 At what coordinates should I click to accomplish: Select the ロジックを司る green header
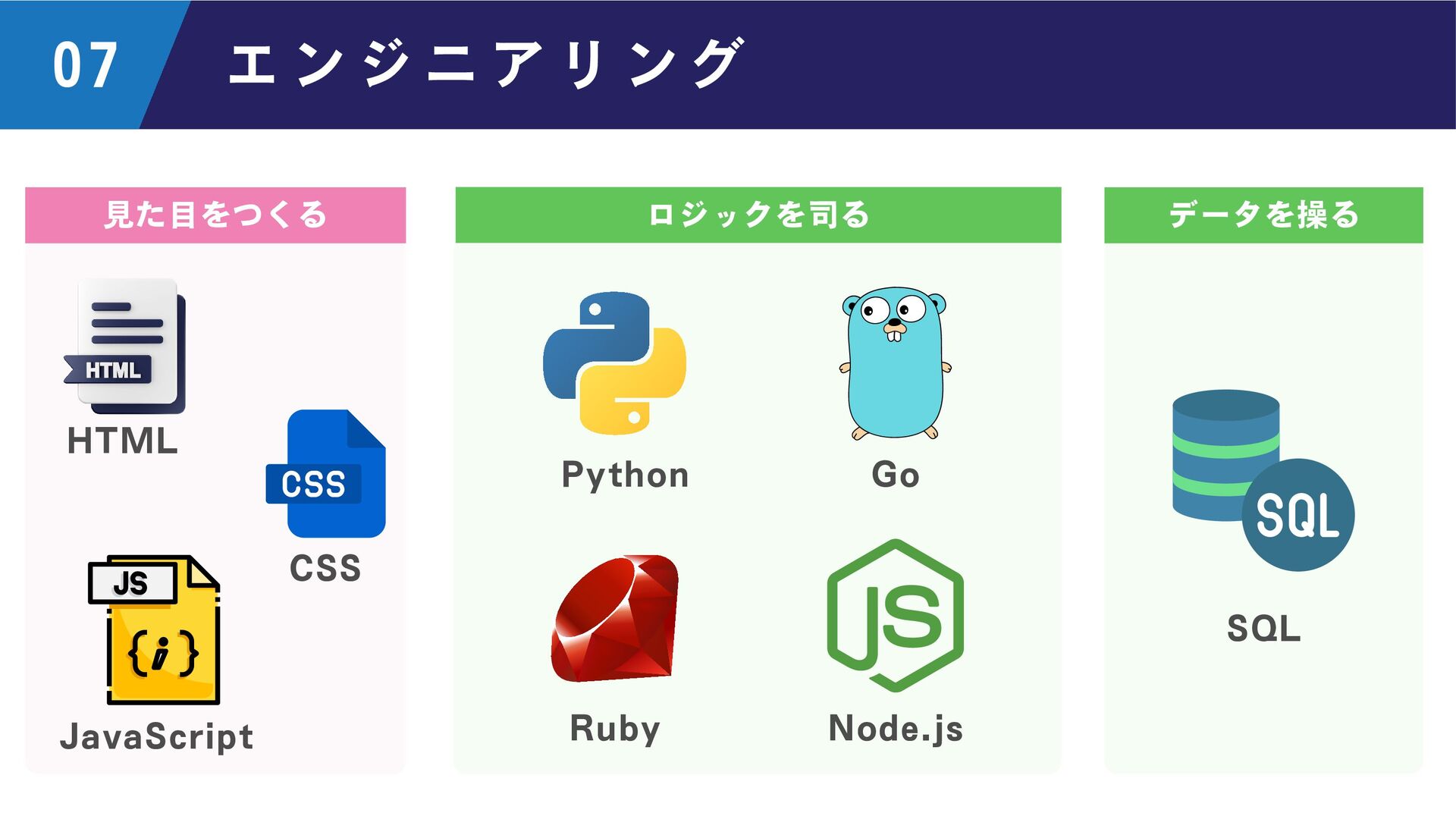[758, 215]
